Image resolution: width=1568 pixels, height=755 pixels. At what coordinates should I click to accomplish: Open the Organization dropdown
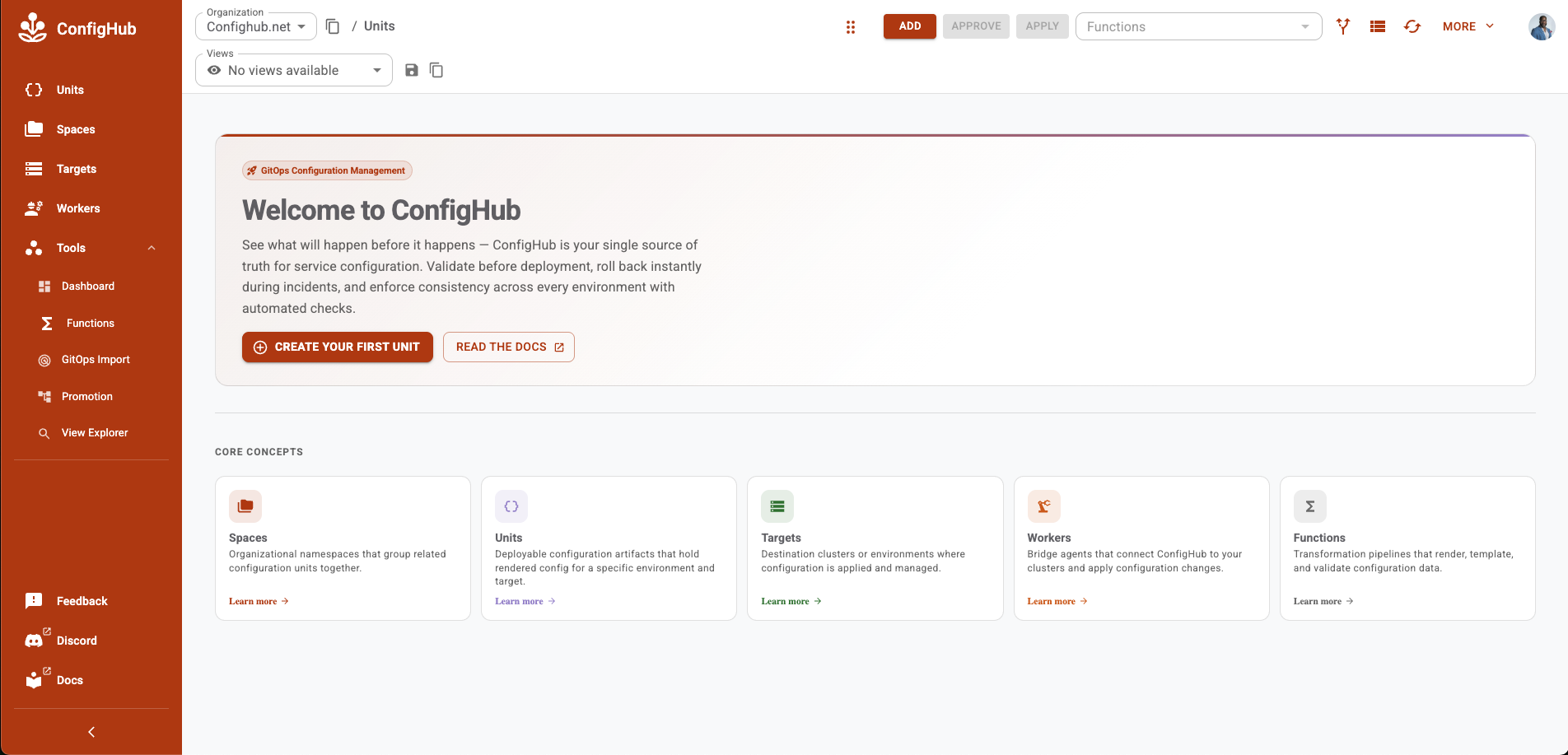pyautogui.click(x=256, y=26)
